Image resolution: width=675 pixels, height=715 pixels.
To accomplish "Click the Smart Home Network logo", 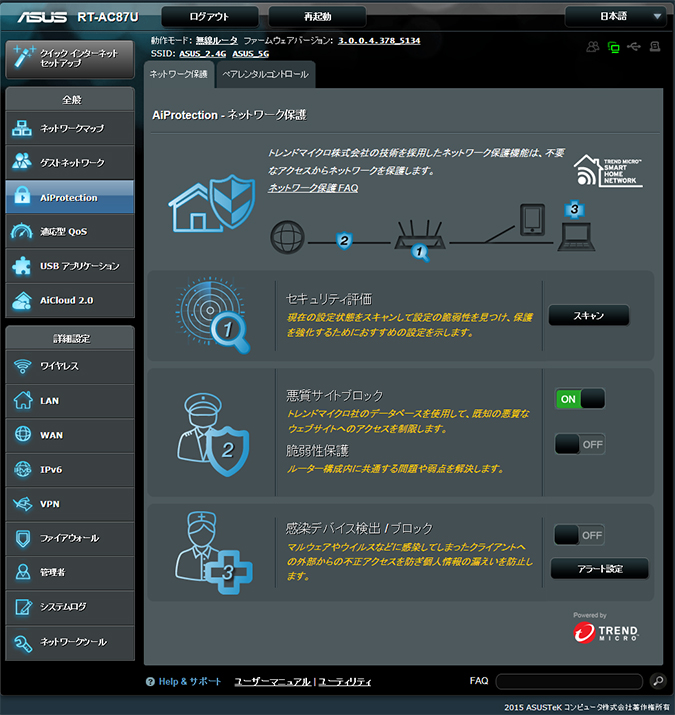I will point(608,171).
